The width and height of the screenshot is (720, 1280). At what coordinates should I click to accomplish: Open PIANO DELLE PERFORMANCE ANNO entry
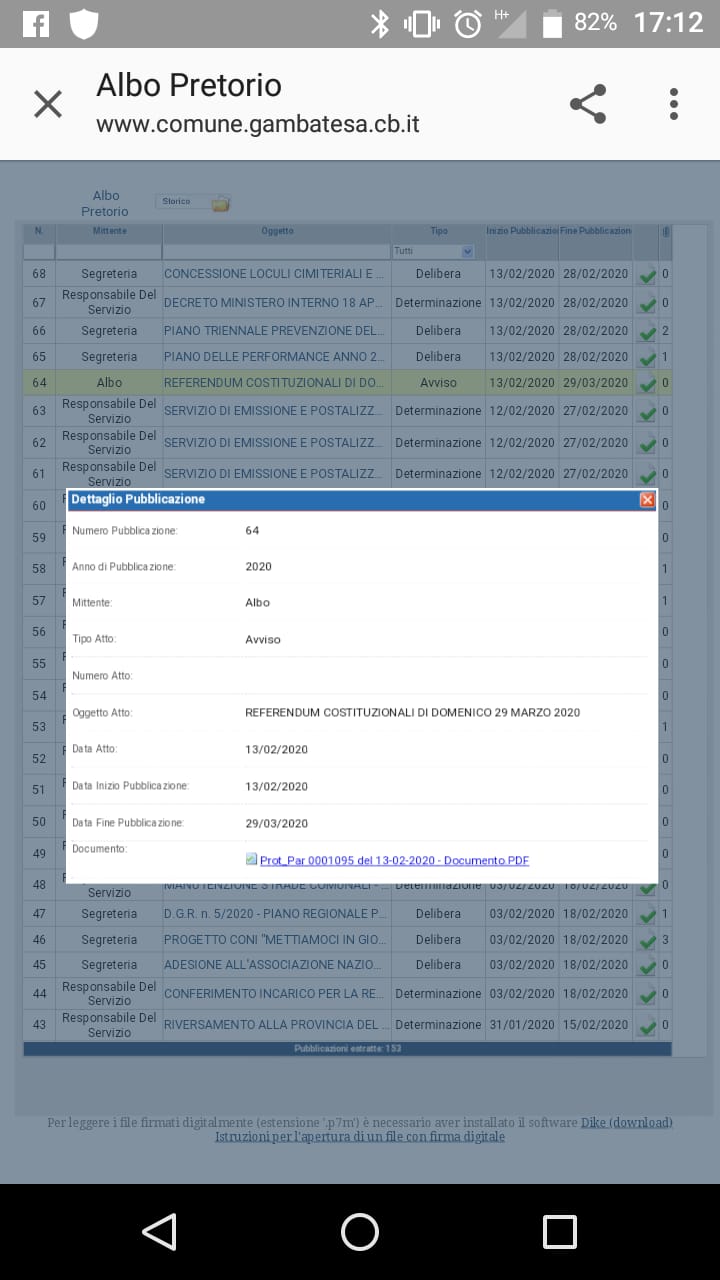click(274, 357)
